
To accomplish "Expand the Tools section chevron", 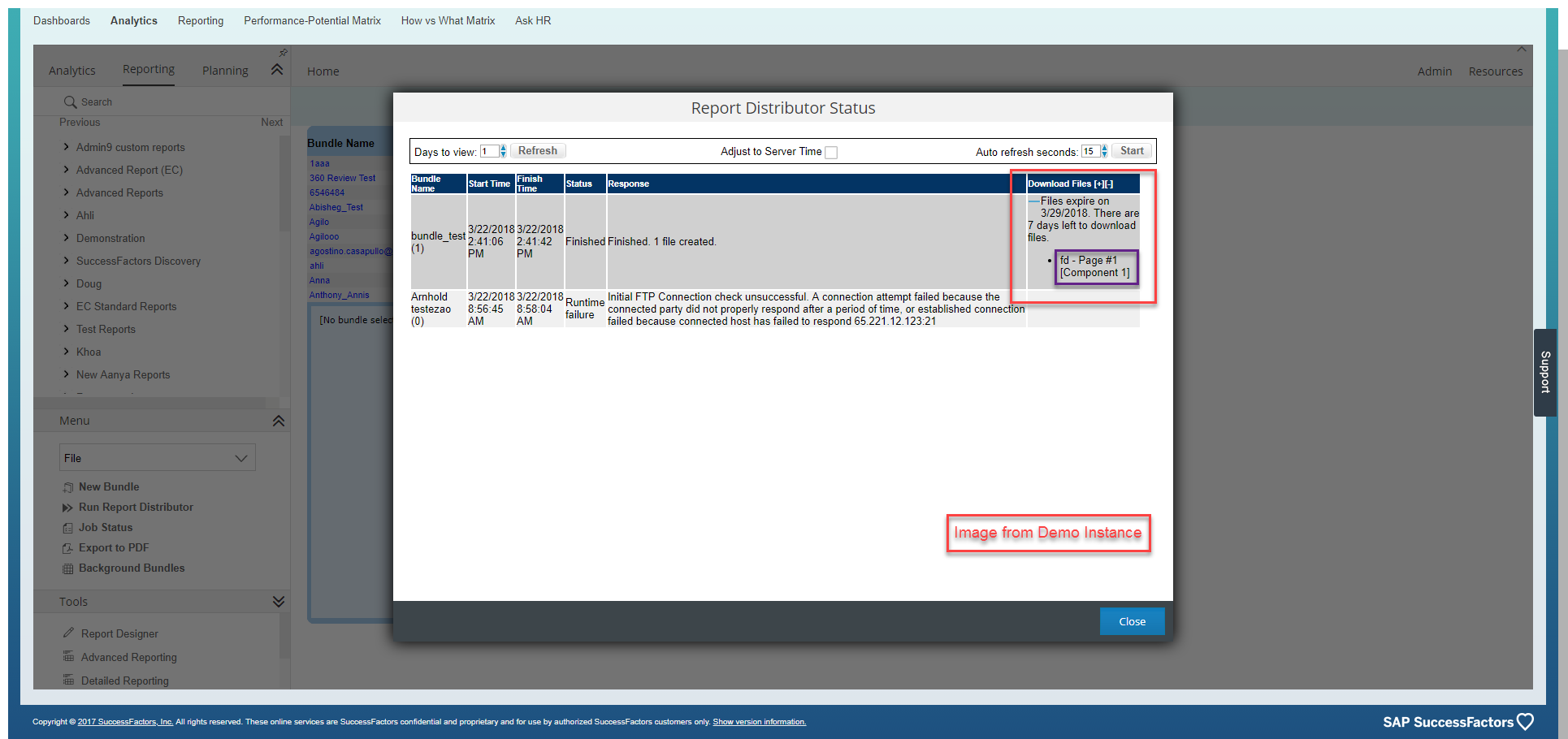I will click(x=279, y=602).
